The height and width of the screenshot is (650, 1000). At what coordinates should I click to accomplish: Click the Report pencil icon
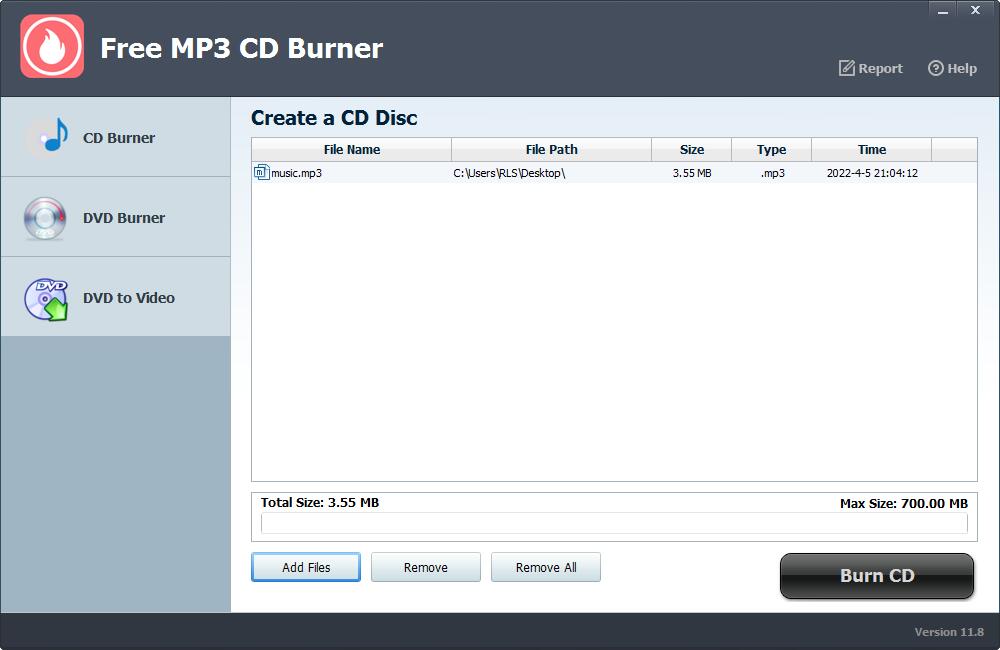point(846,68)
